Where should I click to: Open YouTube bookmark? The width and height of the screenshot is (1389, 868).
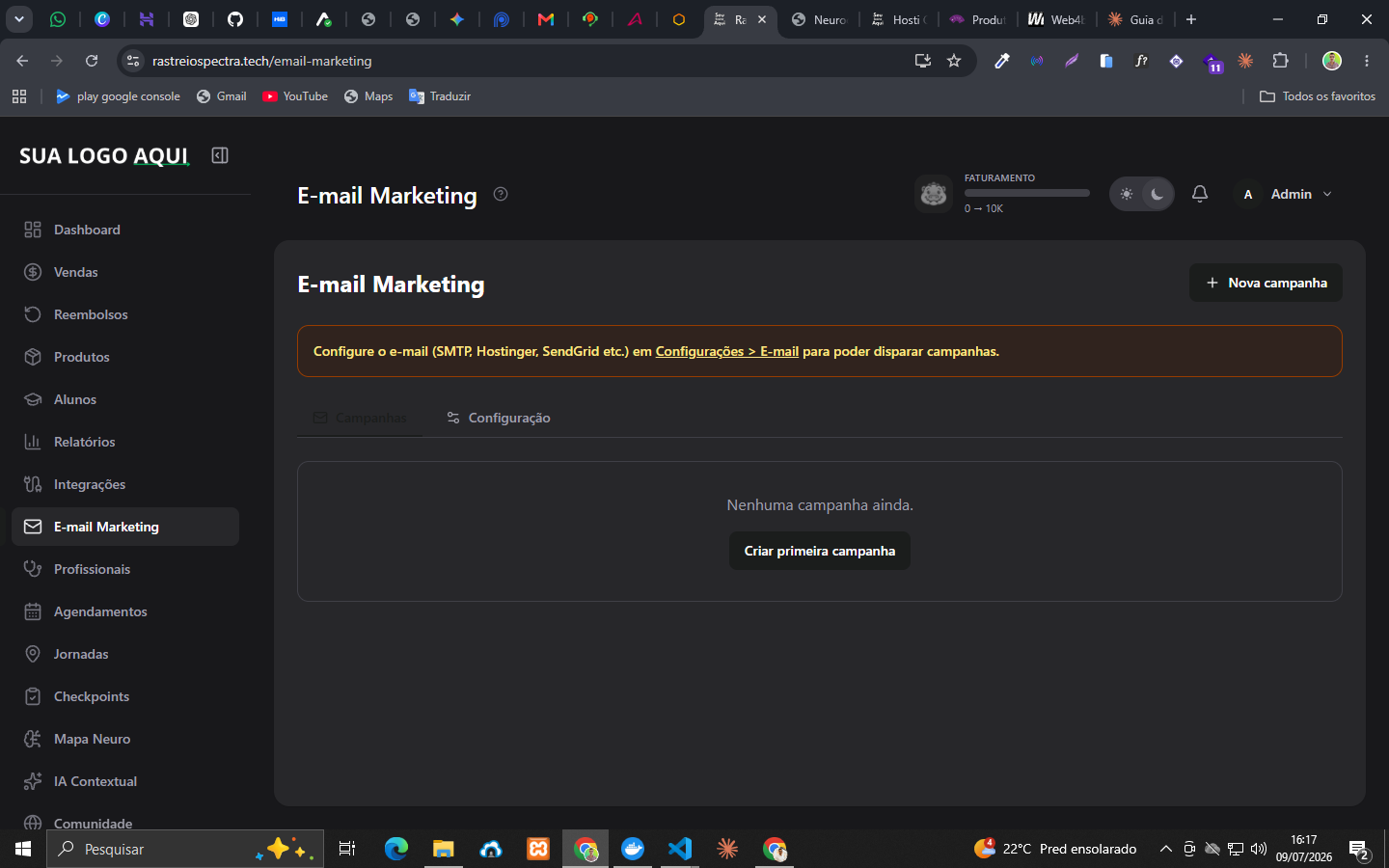pos(295,96)
